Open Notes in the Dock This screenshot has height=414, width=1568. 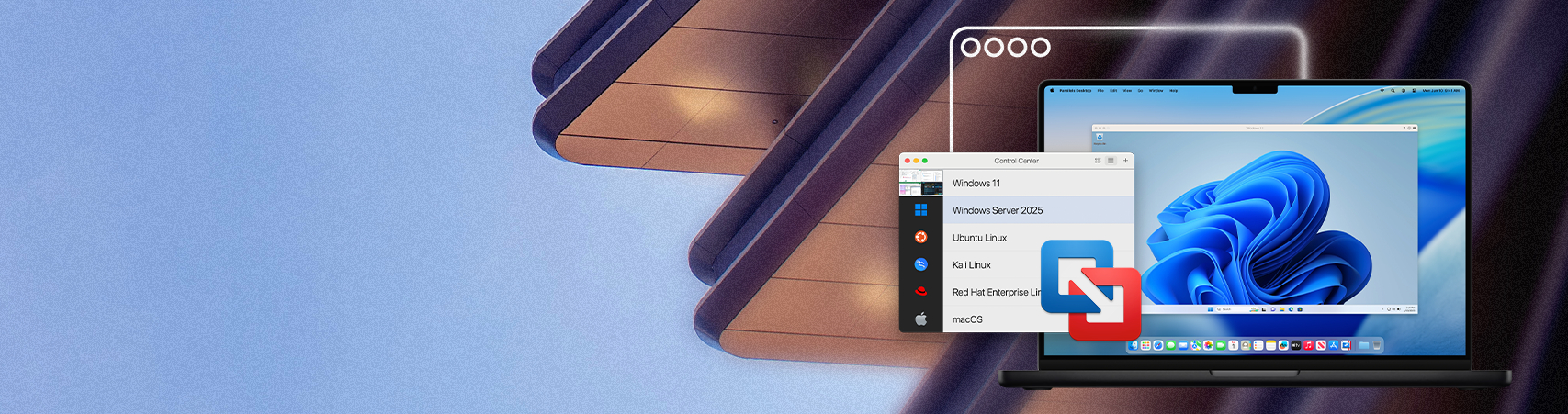(x=1270, y=345)
